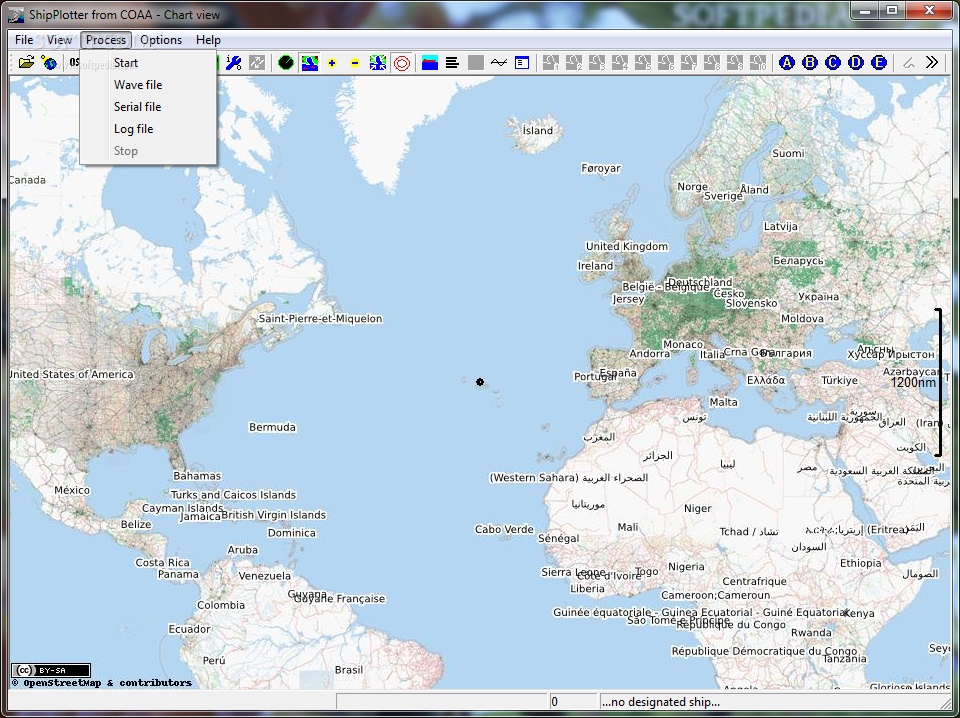
Task: Choose Start from Process menu
Action: point(148,62)
